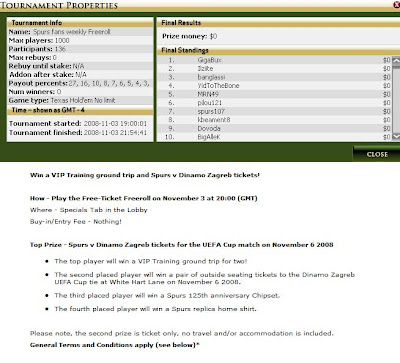The image size is (400, 363).
Task: Click the third placed player Chipset bullet
Action: tap(167, 296)
